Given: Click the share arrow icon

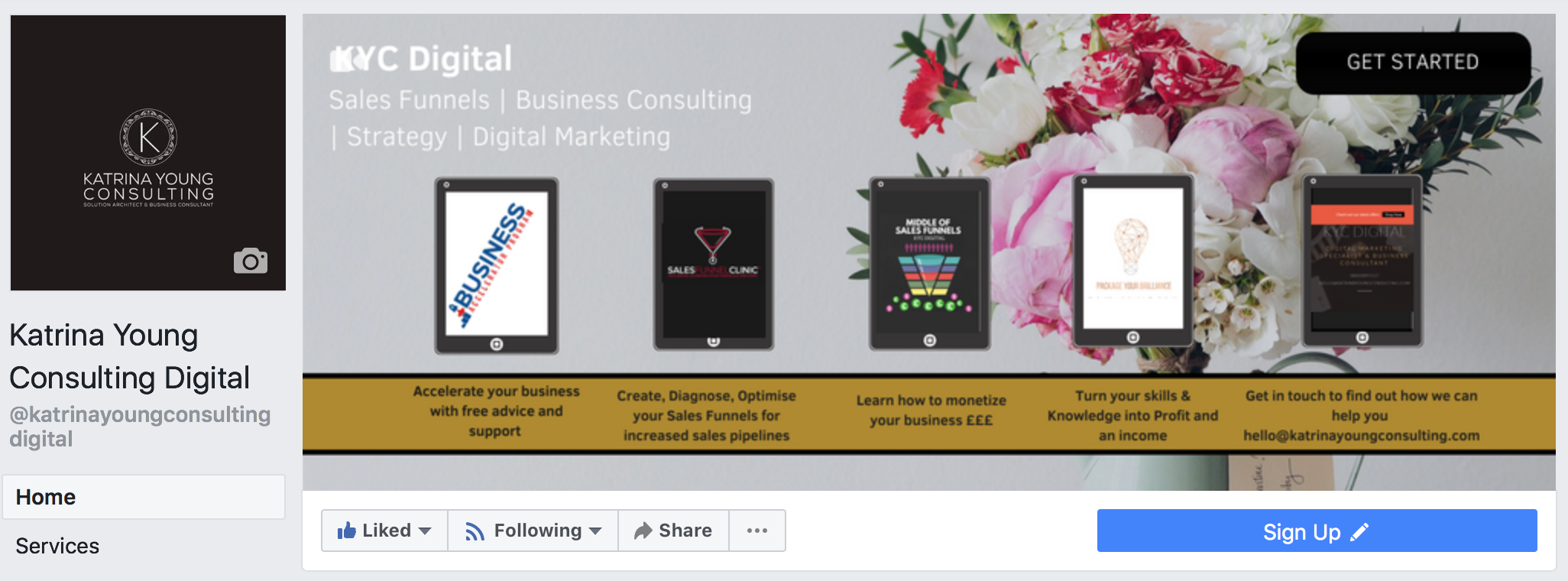Looking at the screenshot, I should point(643,531).
